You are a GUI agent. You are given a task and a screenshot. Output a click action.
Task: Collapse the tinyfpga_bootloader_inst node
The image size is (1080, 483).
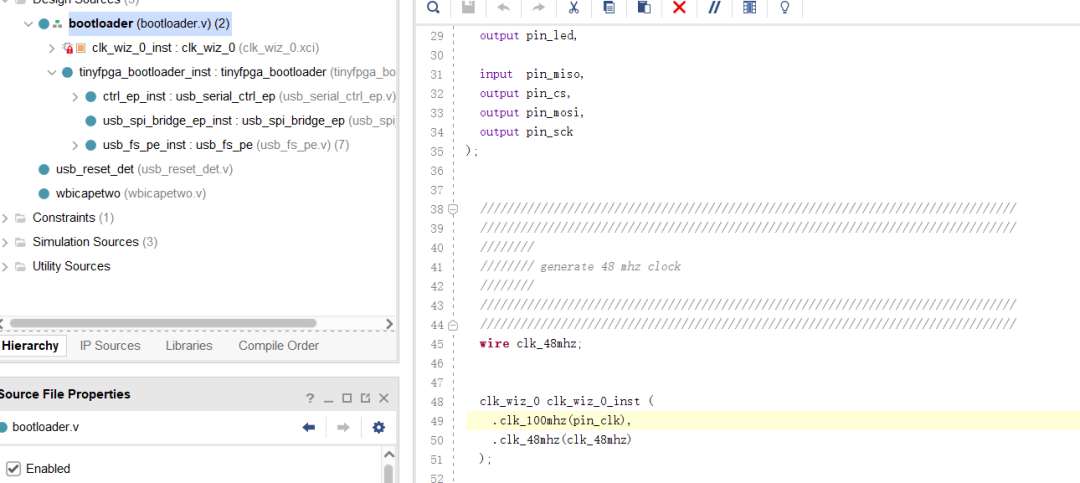coord(52,72)
